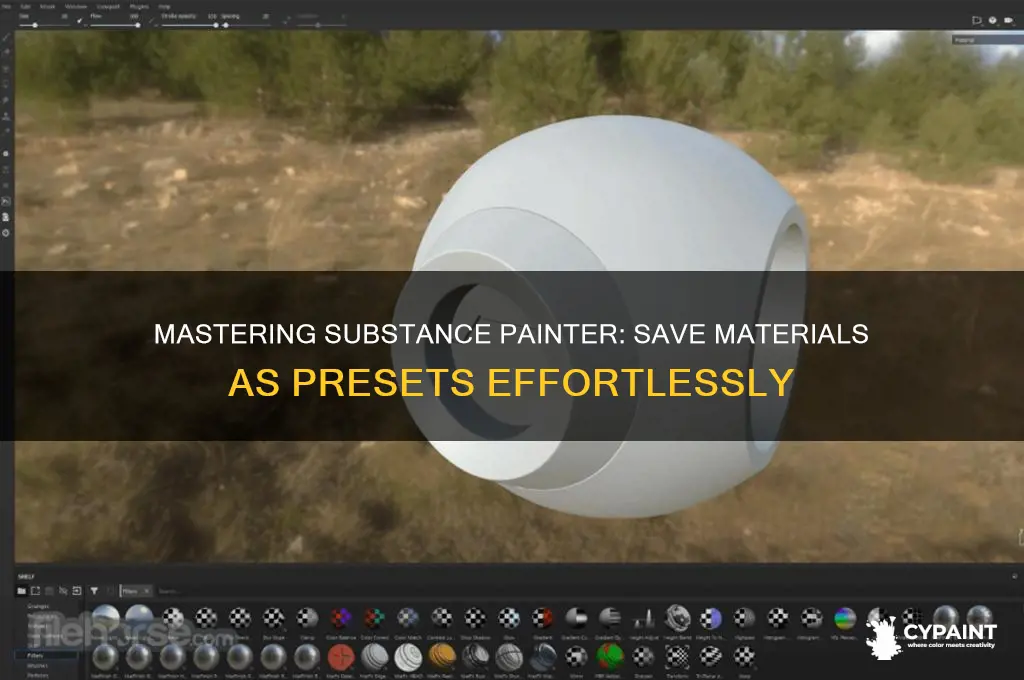Open the Mode menu
Screen dimensions: 1024x680
tap(48, 7)
